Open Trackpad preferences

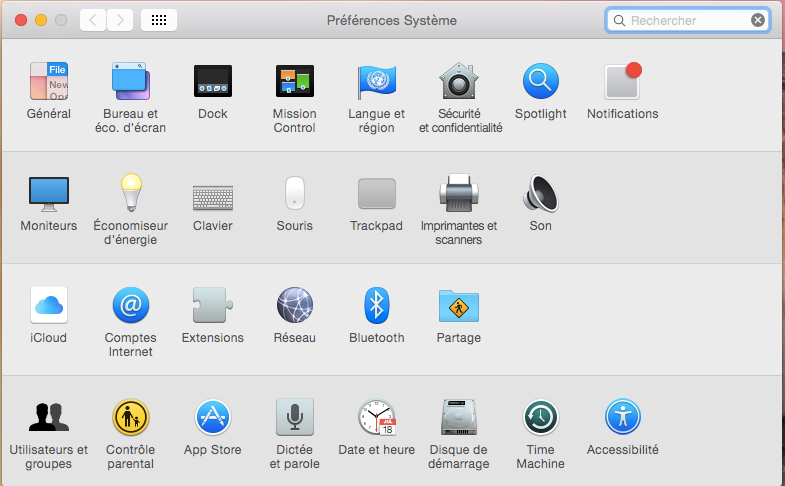pyautogui.click(x=376, y=193)
